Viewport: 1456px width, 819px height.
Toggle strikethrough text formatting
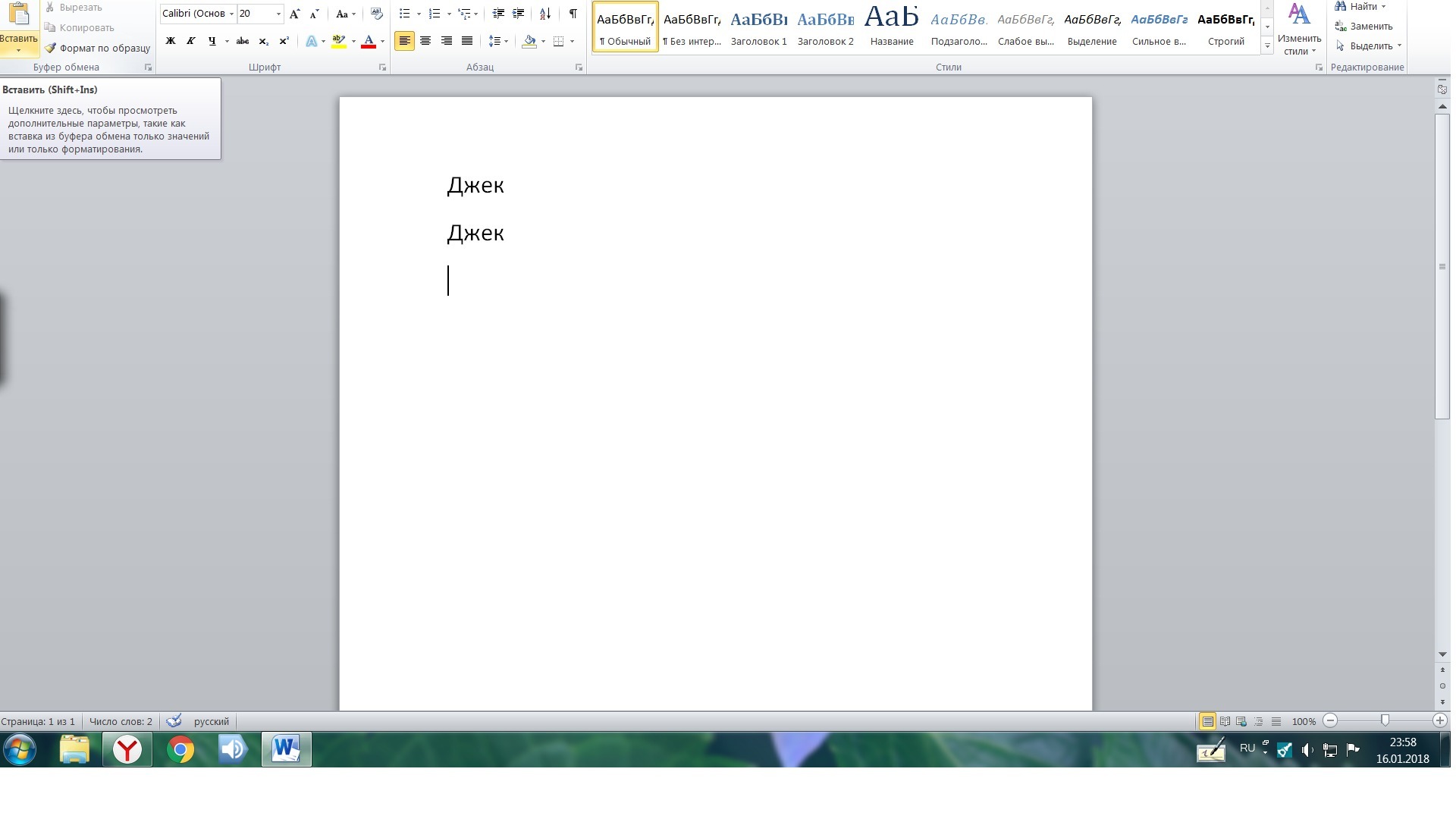tap(243, 42)
